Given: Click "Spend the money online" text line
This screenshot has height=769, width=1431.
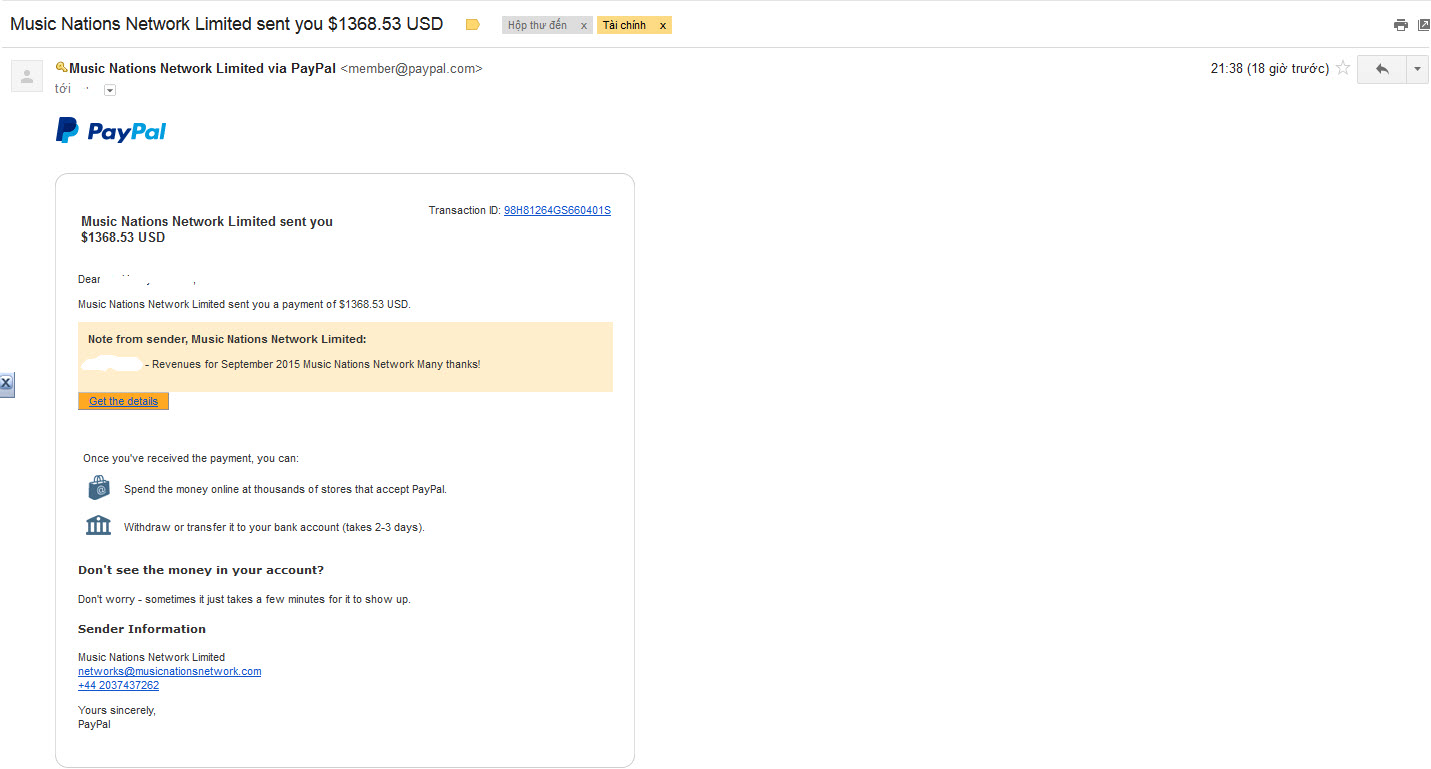Looking at the screenshot, I should (x=285, y=489).
